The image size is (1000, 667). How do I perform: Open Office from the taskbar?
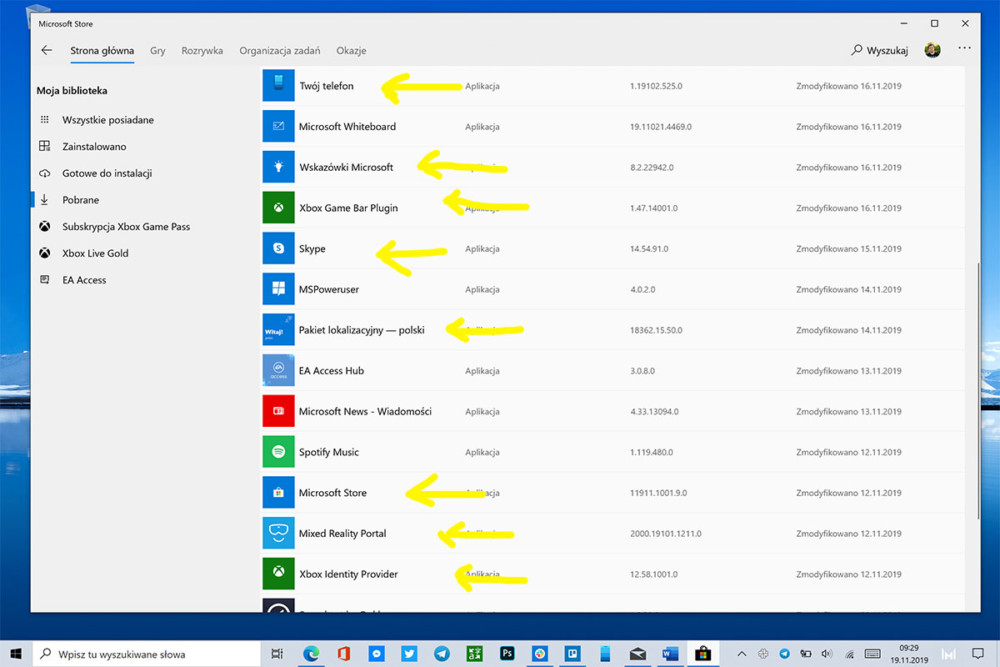click(x=344, y=654)
